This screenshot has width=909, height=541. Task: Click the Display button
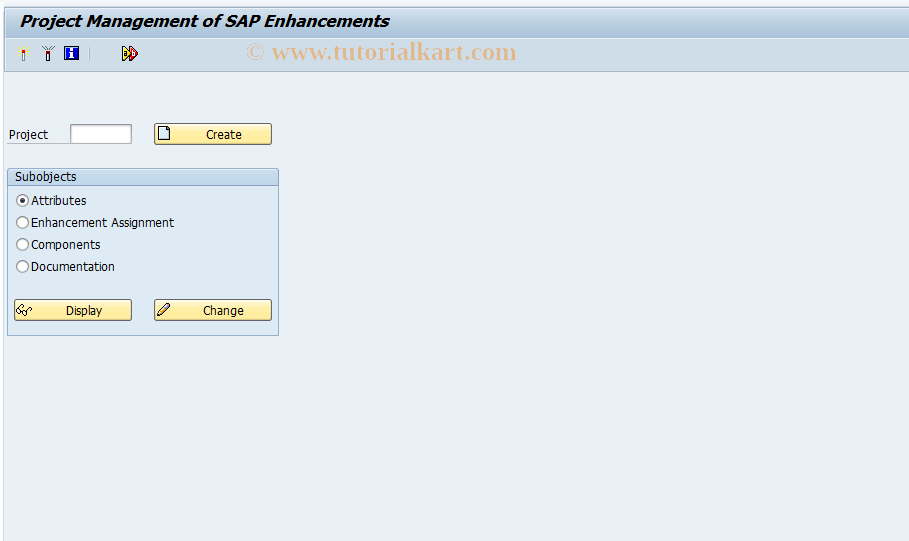[73, 310]
